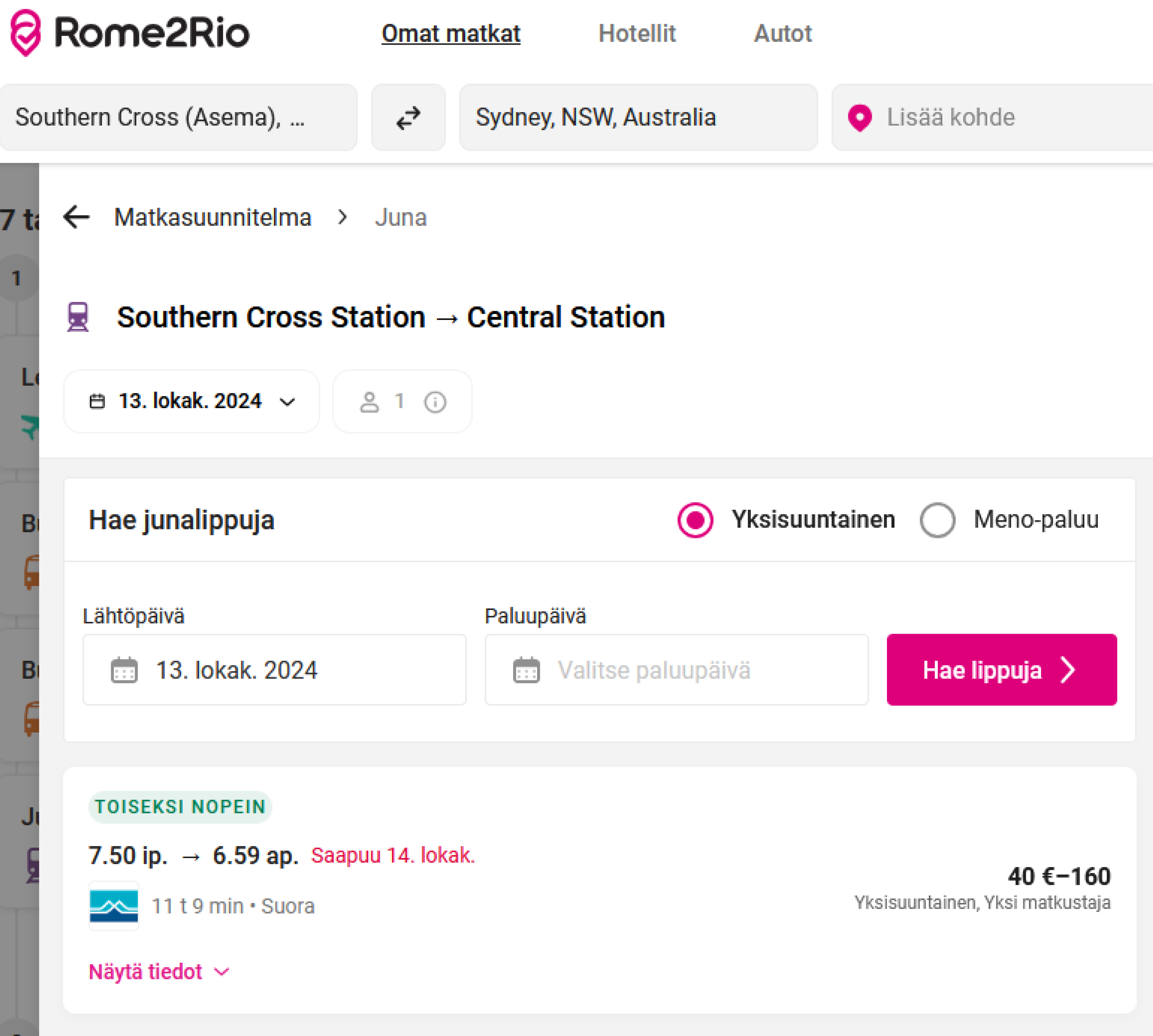Swap origin and destination with arrows icon
1153x1036 pixels.
coord(408,118)
